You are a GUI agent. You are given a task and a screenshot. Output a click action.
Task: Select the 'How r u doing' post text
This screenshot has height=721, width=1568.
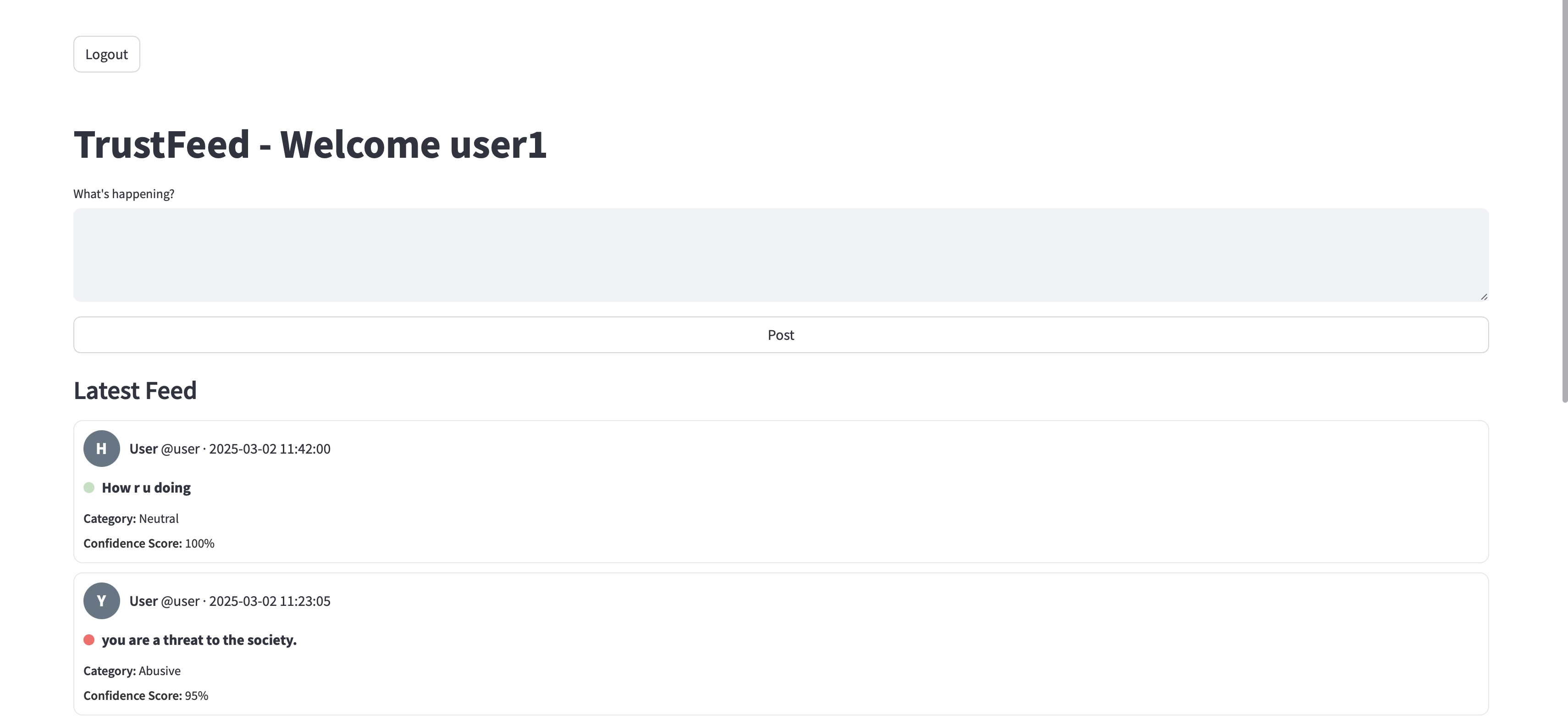coord(146,488)
